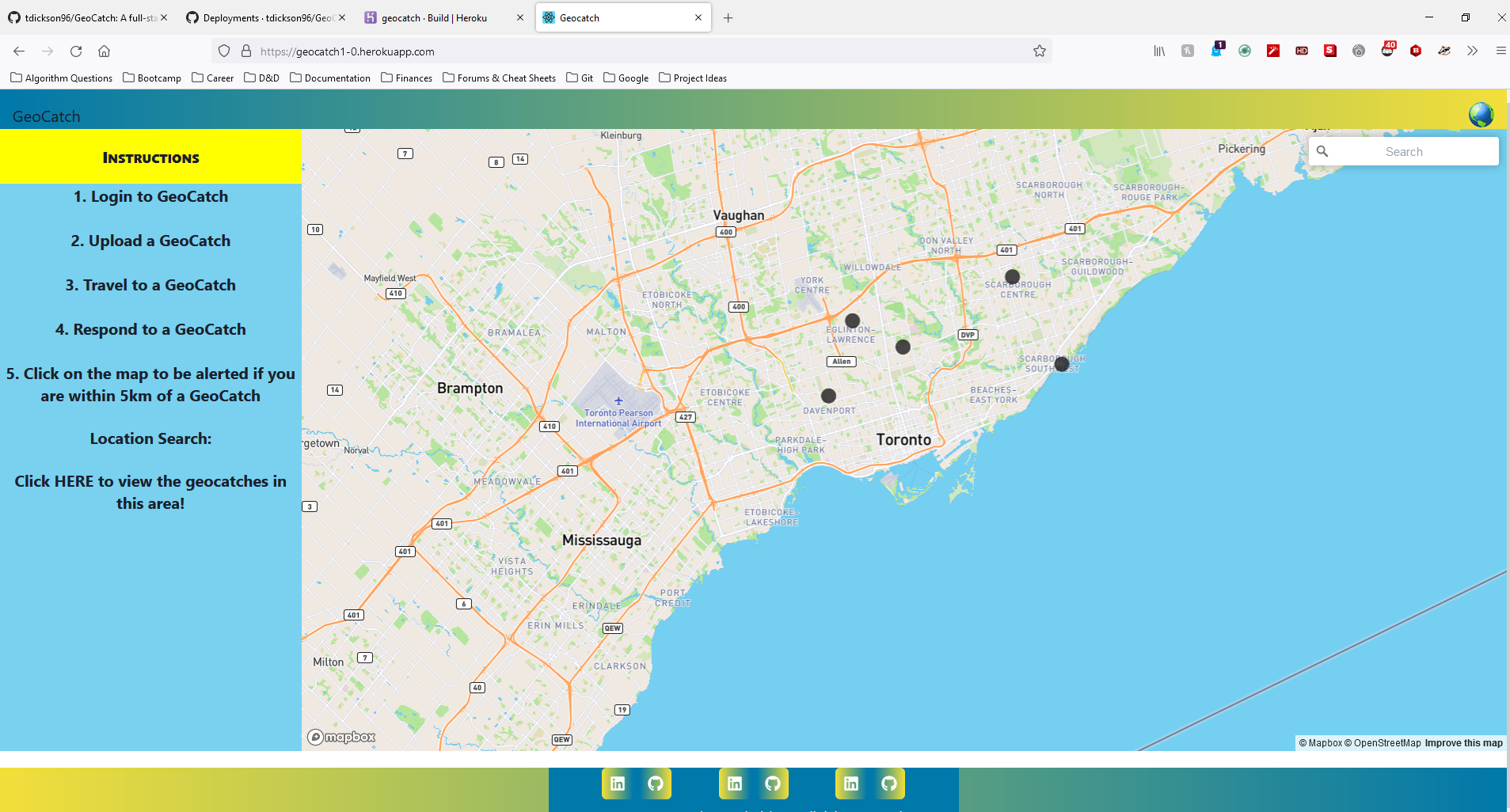This screenshot has height=812, width=1510.
Task: Open the leftmost LinkedIn icon in the footer
Action: click(x=618, y=784)
